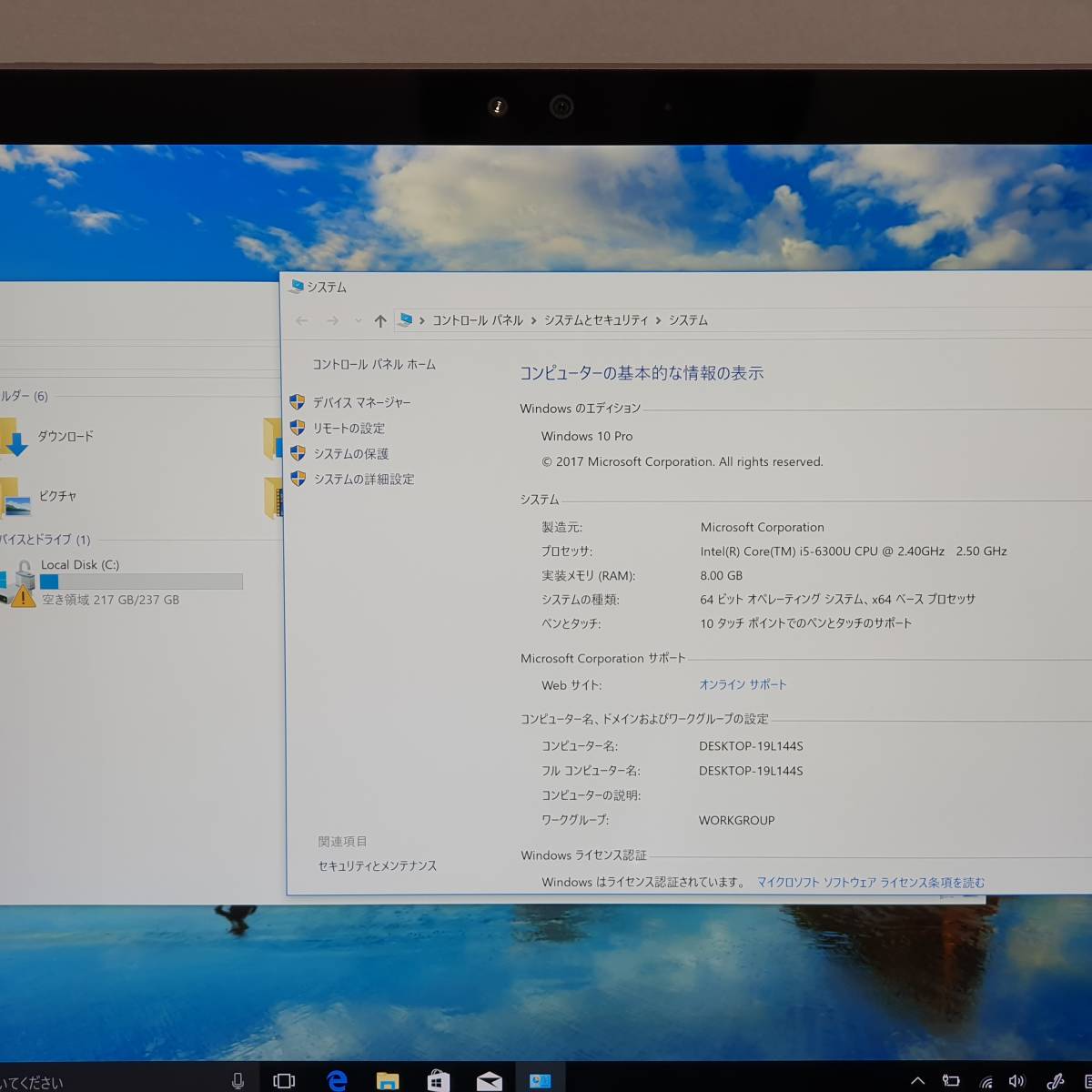The image size is (1092, 1092).
Task: Open Microsoft Store from taskbar
Action: (438, 1080)
